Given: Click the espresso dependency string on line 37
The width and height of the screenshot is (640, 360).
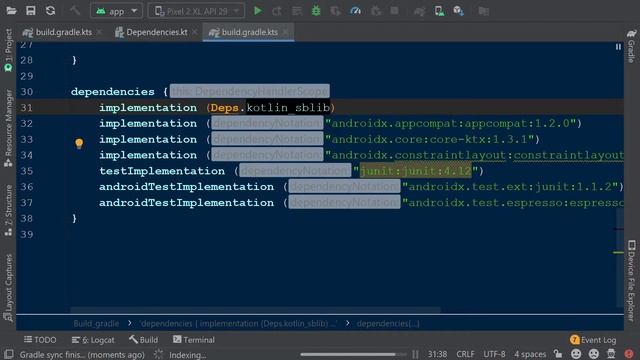Looking at the screenshot, I should [x=513, y=203].
